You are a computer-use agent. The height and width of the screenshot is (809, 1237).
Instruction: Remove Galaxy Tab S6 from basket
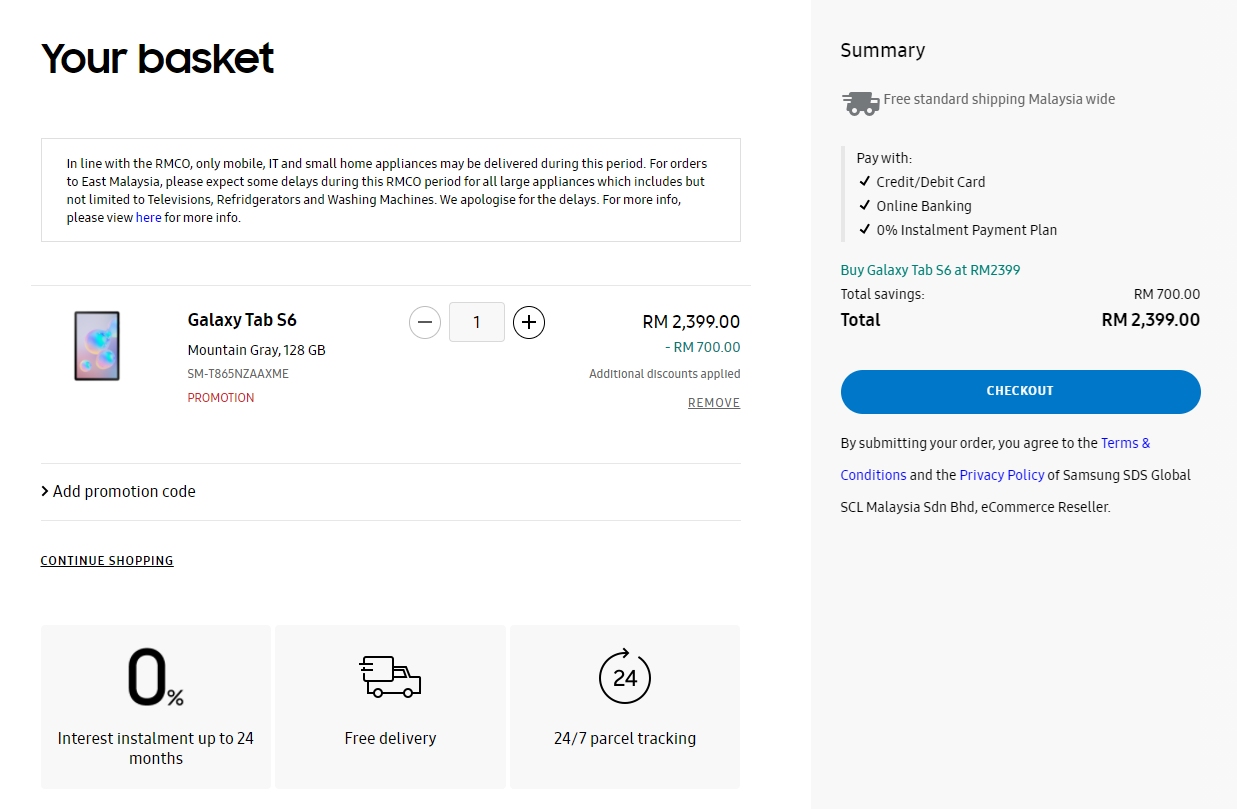click(714, 403)
